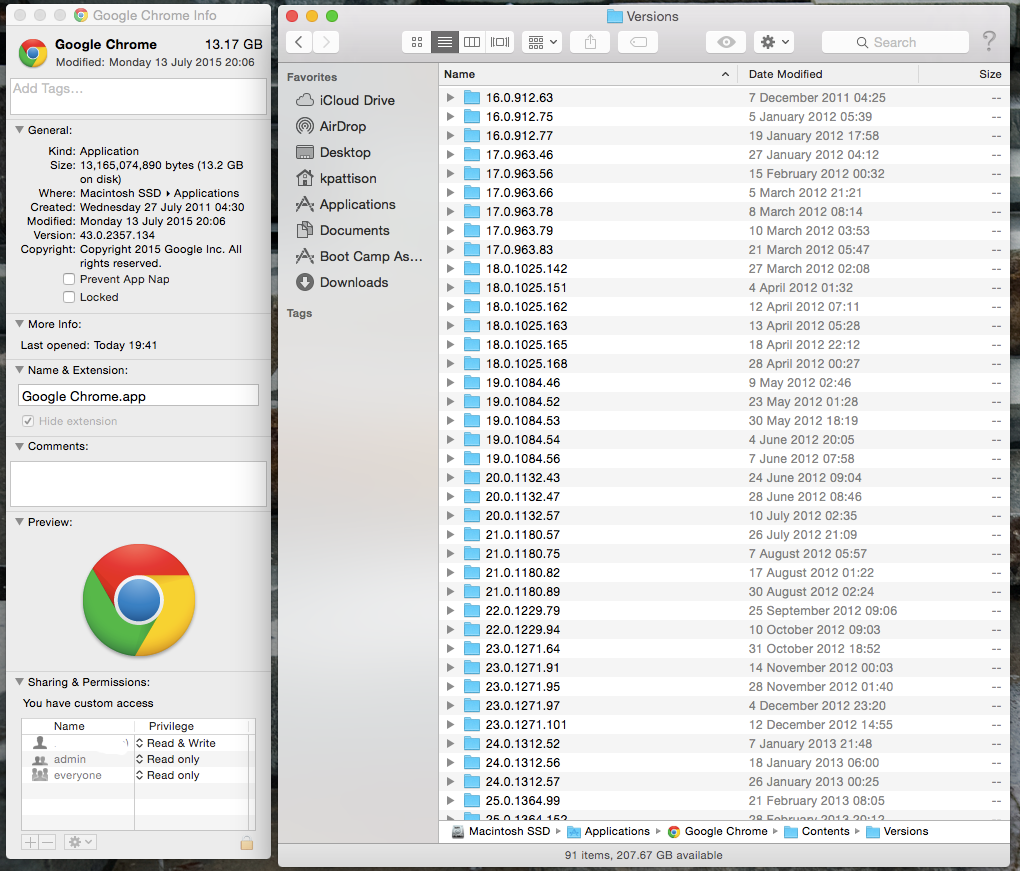The width and height of the screenshot is (1020, 871).
Task: Remove user with minus button
Action: click(47, 842)
